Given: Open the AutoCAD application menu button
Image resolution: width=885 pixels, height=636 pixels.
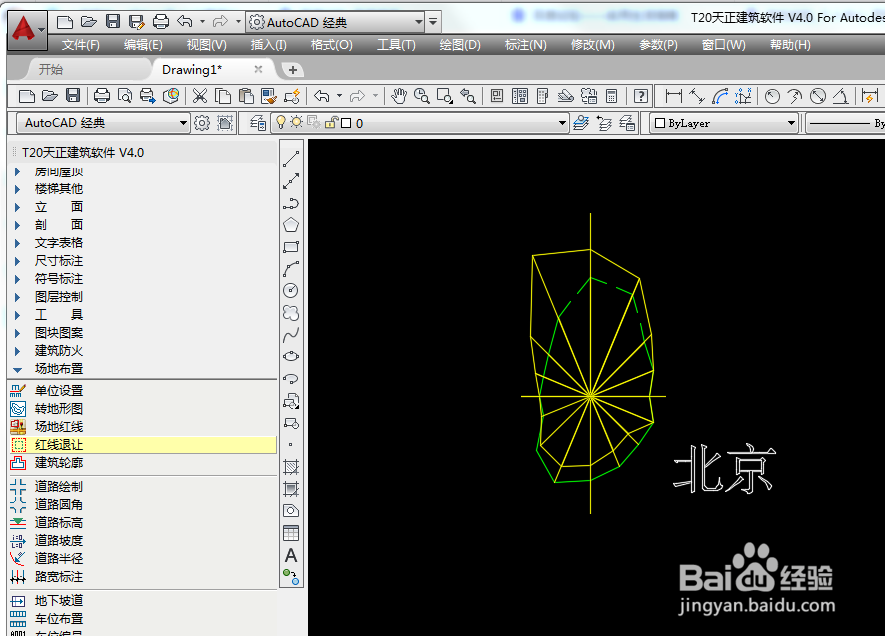Looking at the screenshot, I should point(26,29).
